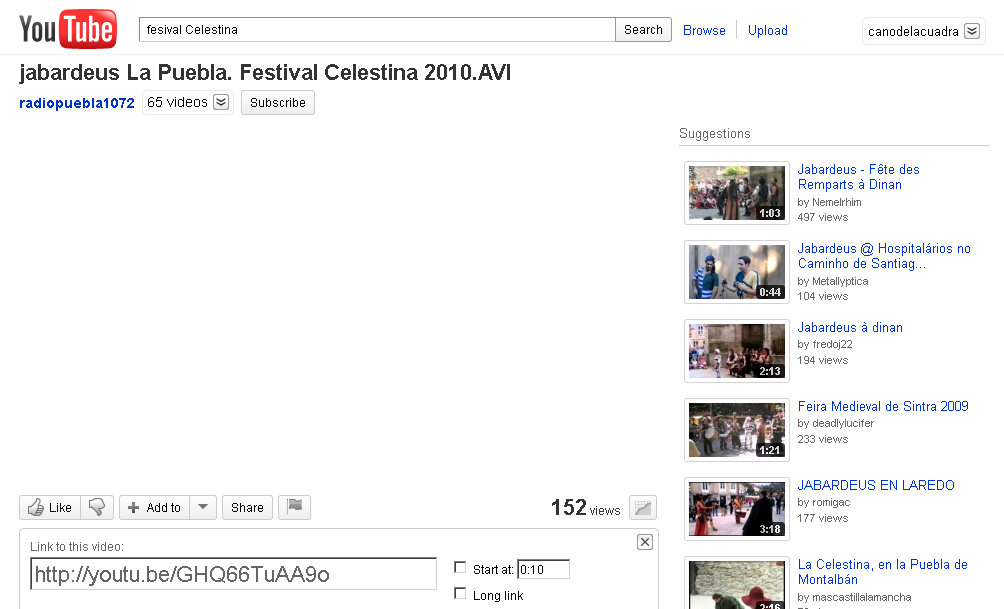Click uploader name romigac
1004x609 pixels.
831,503
